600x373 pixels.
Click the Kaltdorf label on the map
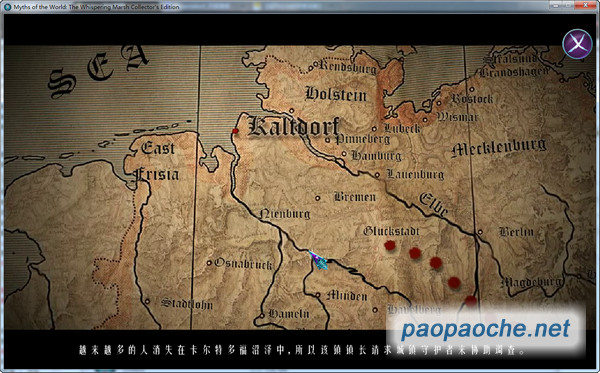click(294, 126)
